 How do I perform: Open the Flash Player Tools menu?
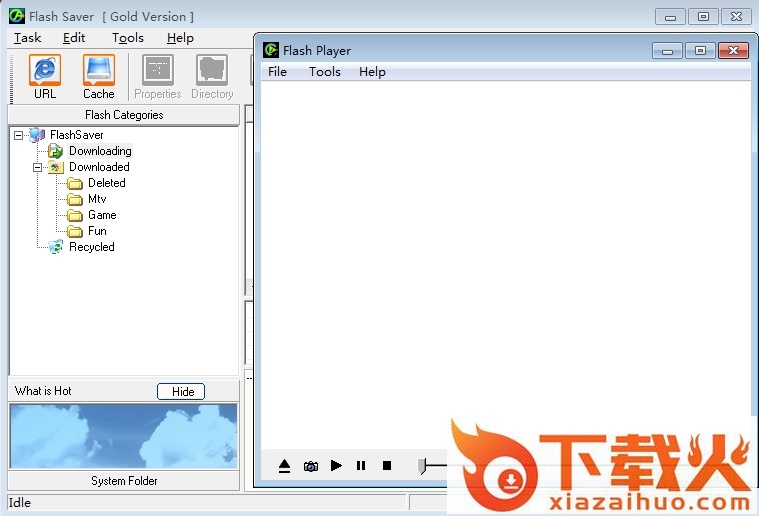click(x=324, y=72)
